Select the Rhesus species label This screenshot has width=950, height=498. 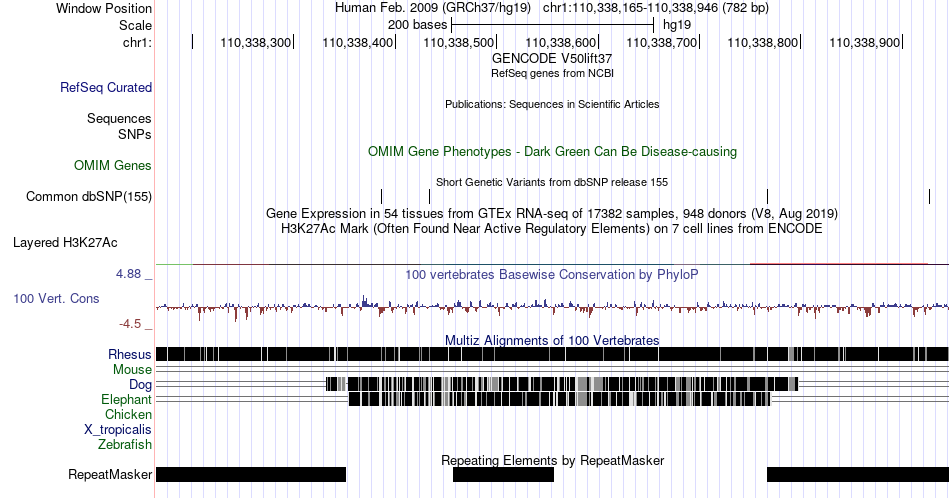click(x=130, y=354)
